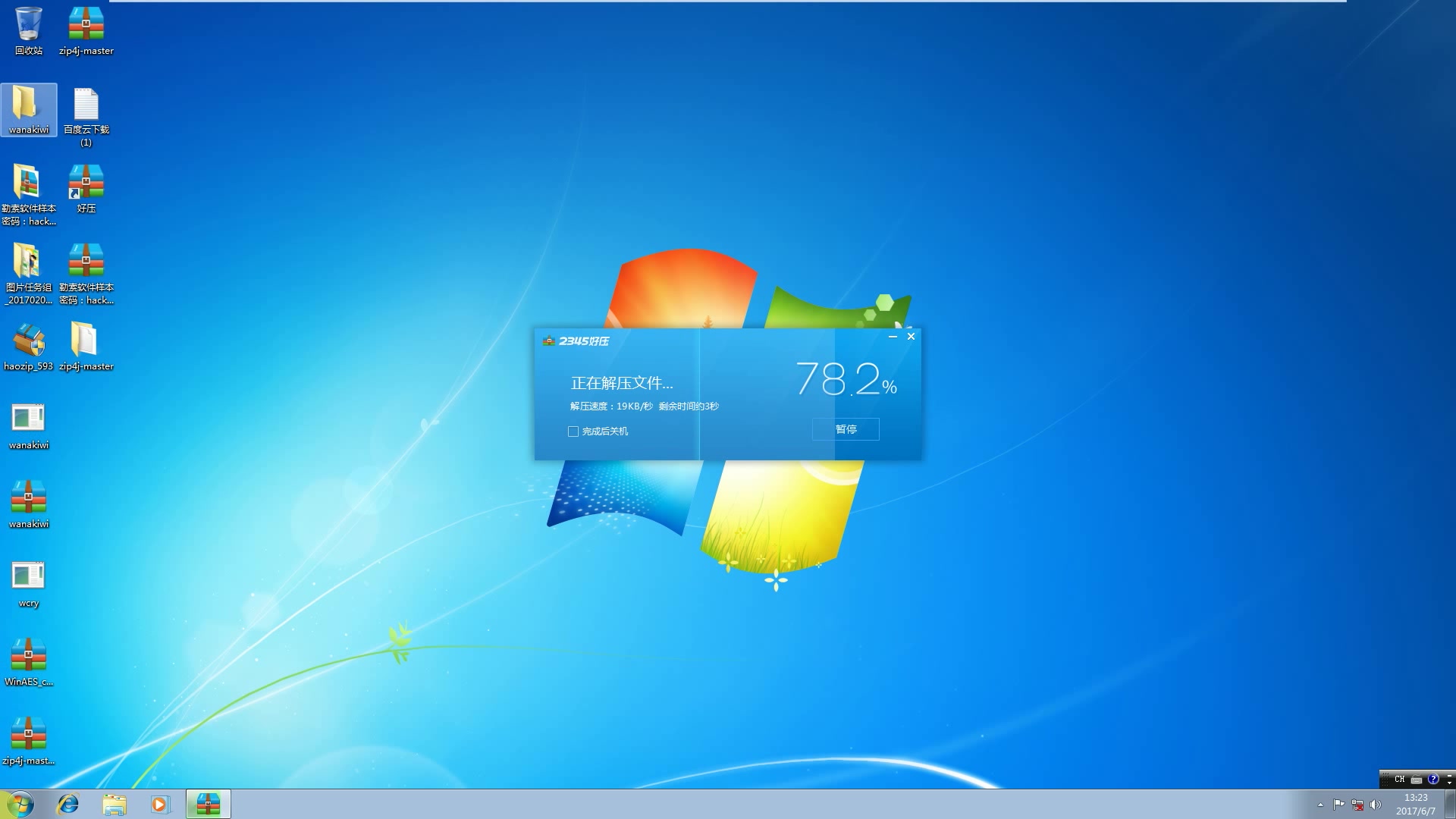Viewport: 1456px width, 819px height.
Task: Click the 78.2% progress value
Action: click(x=846, y=378)
